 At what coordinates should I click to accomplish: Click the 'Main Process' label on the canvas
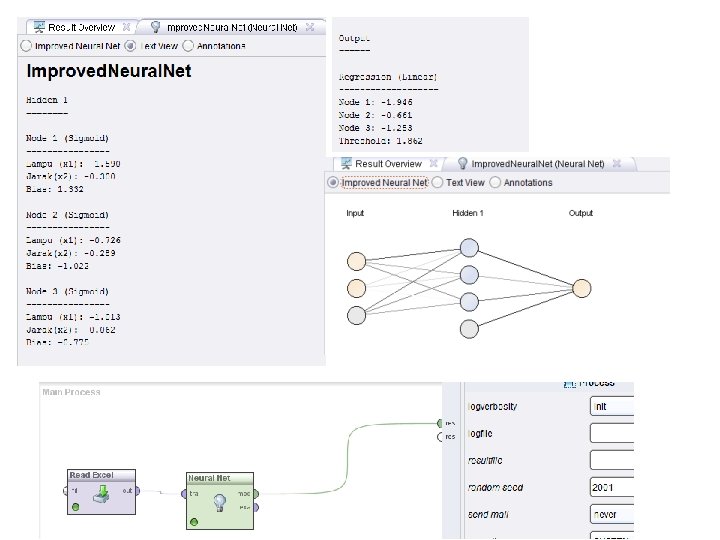click(x=71, y=392)
